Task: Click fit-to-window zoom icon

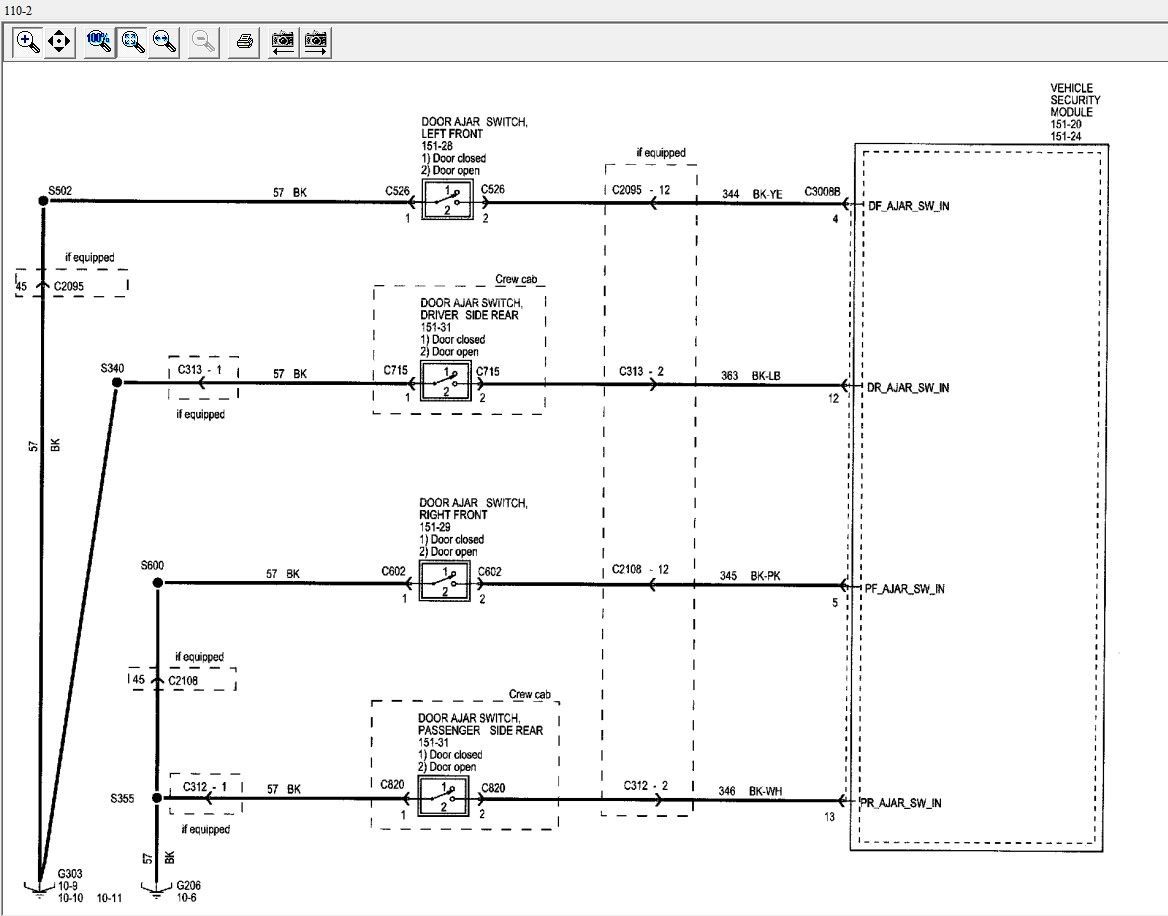Action: click(133, 41)
